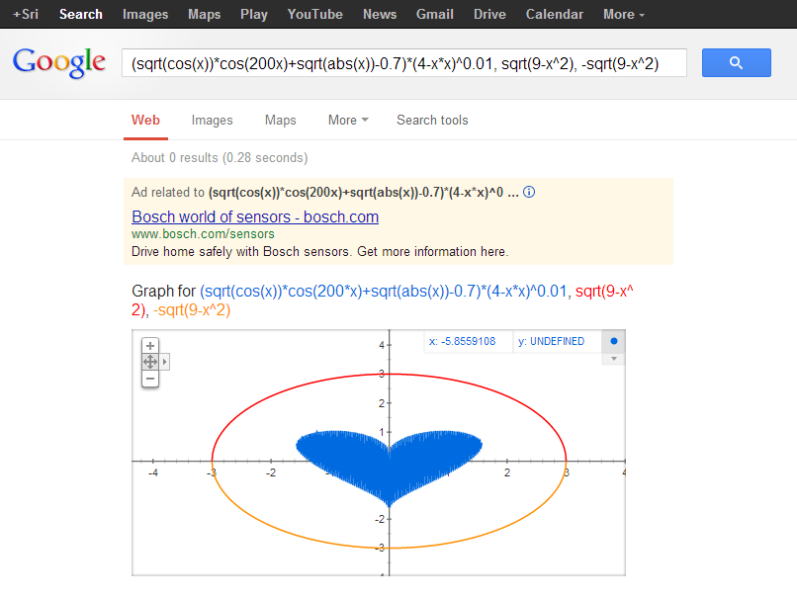Image resolution: width=797 pixels, height=598 pixels.
Task: Open the Bosch world of sensors link
Action: (255, 217)
